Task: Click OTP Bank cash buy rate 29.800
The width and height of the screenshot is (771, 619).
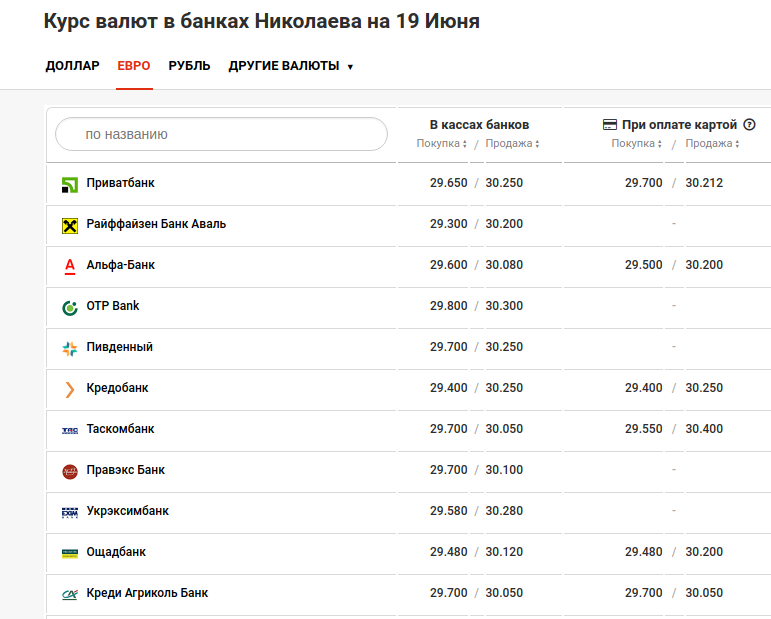Action: coord(448,305)
